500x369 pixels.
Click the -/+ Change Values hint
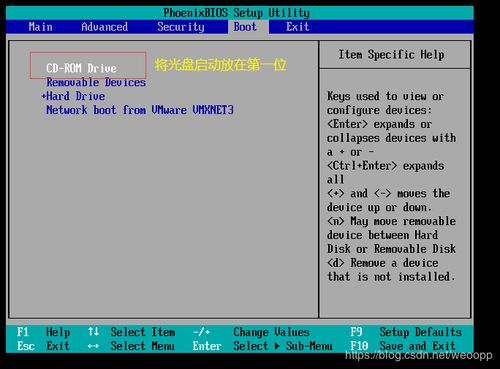[x=251, y=332]
